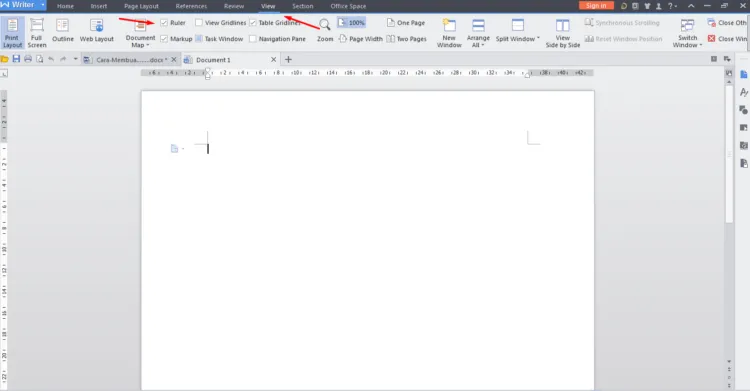Open the Page Layout tab
750x391 pixels.
(141, 6)
